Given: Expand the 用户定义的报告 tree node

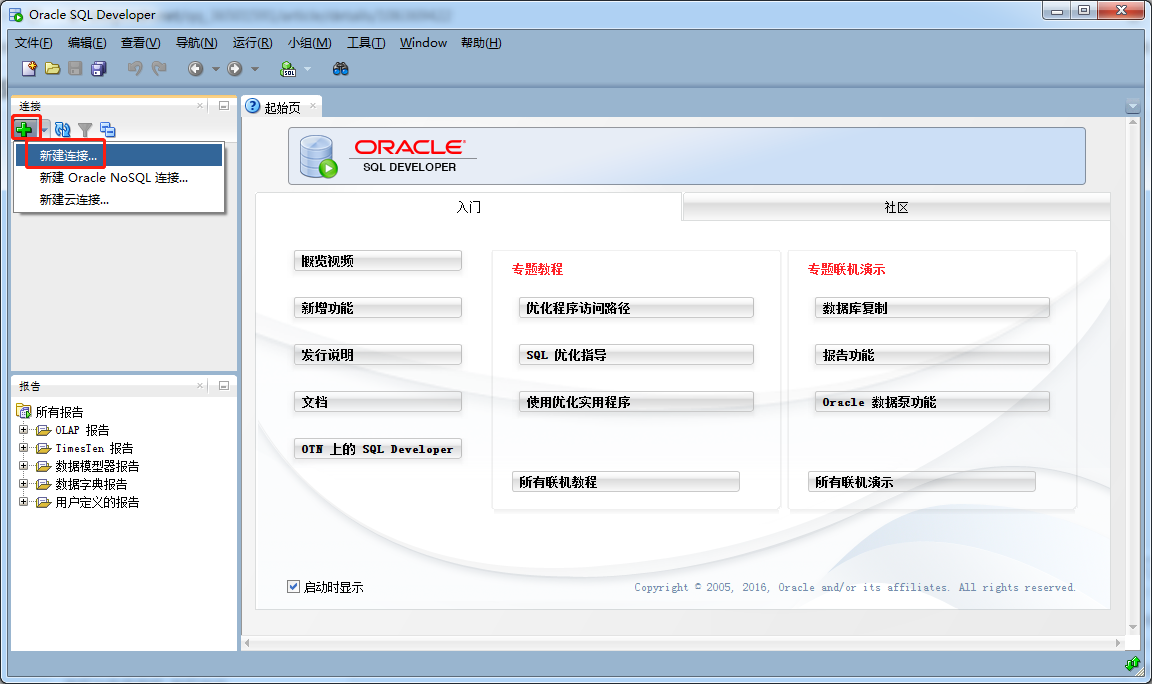Looking at the screenshot, I should (x=24, y=502).
